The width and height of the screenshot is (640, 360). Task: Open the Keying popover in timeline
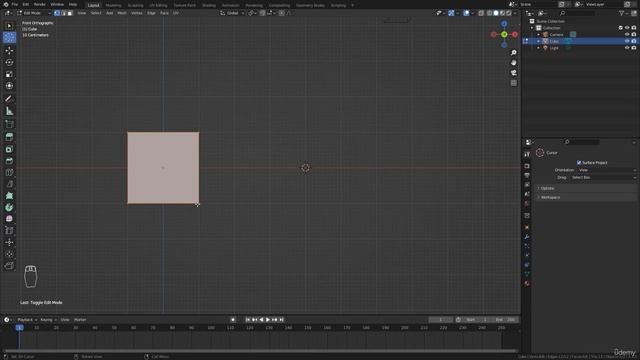[48, 320]
